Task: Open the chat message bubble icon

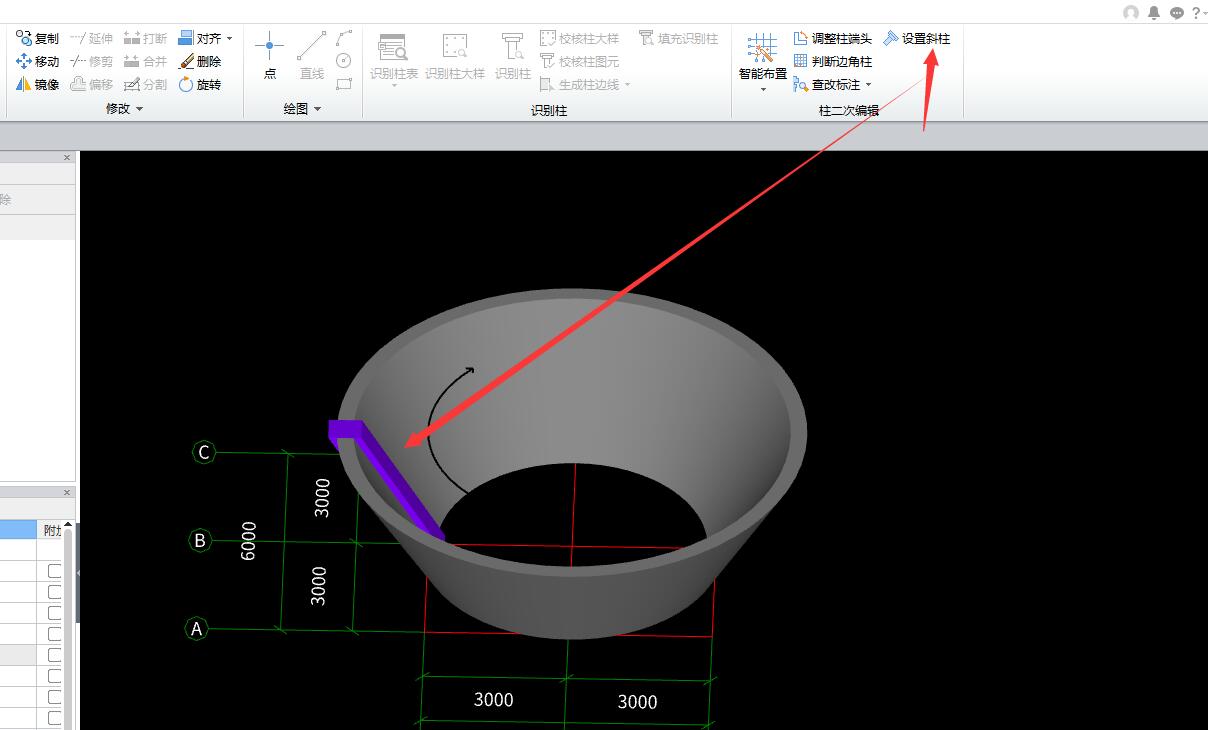Action: coord(1177,13)
